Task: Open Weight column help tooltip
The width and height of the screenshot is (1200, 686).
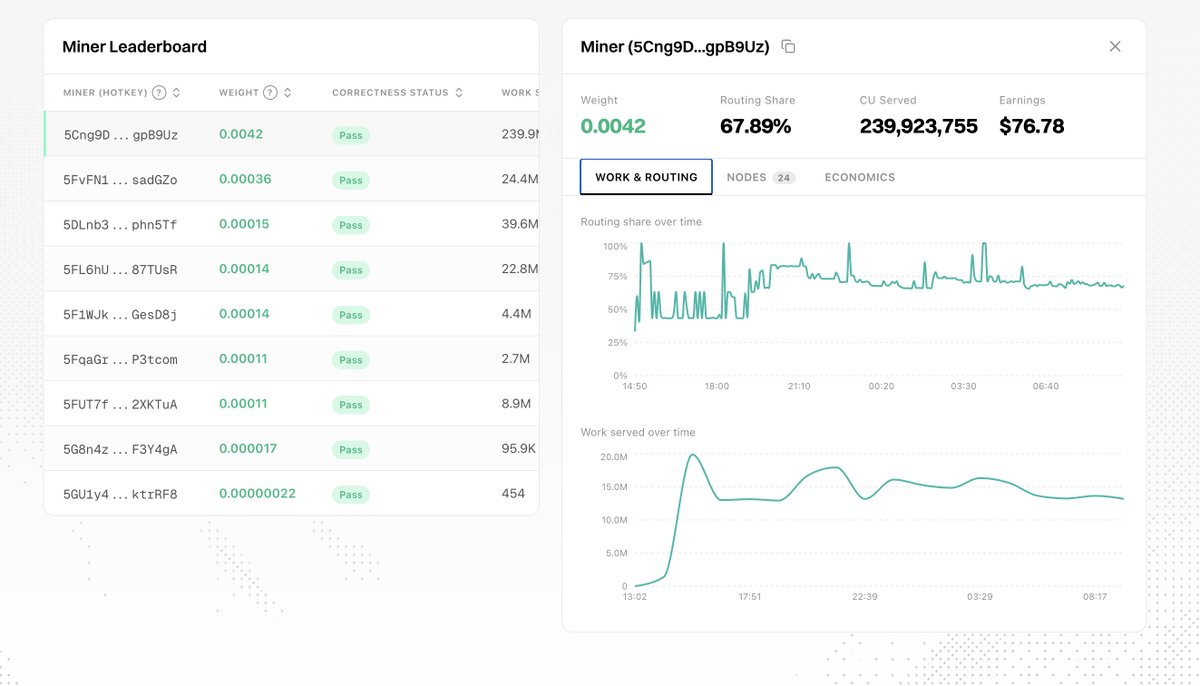Action: click(270, 93)
